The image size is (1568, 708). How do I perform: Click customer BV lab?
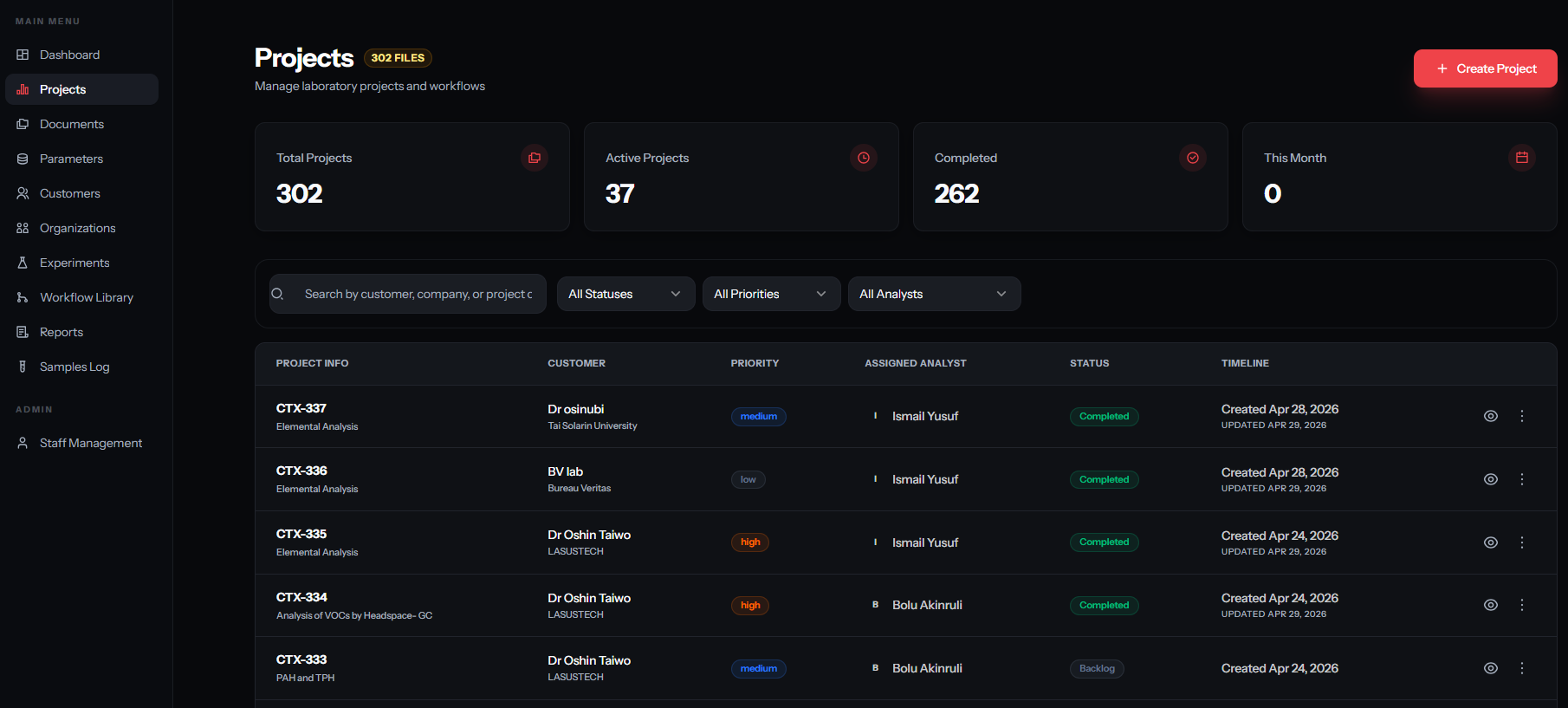tap(565, 471)
